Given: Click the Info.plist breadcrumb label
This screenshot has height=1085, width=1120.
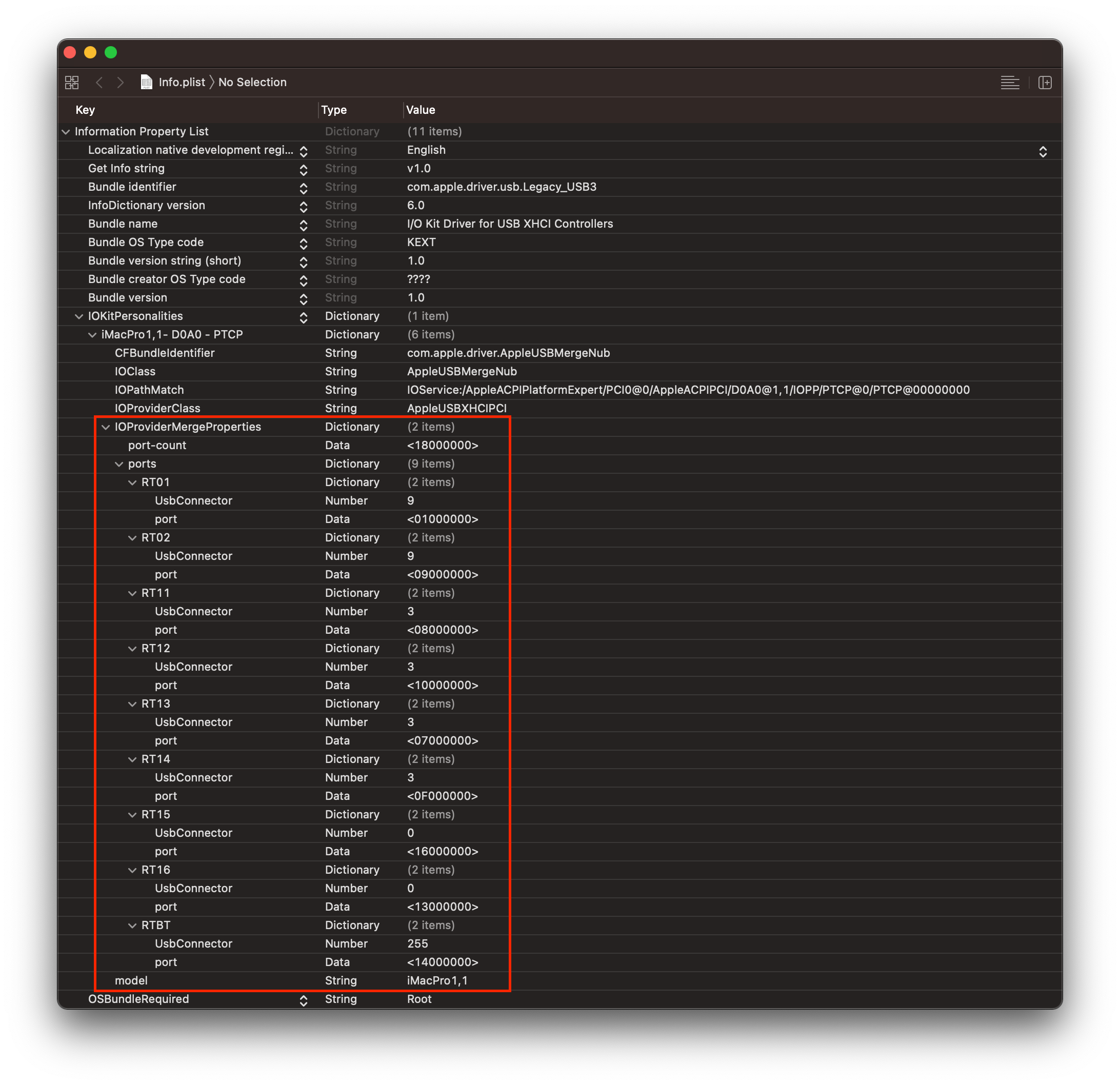Looking at the screenshot, I should pyautogui.click(x=182, y=82).
